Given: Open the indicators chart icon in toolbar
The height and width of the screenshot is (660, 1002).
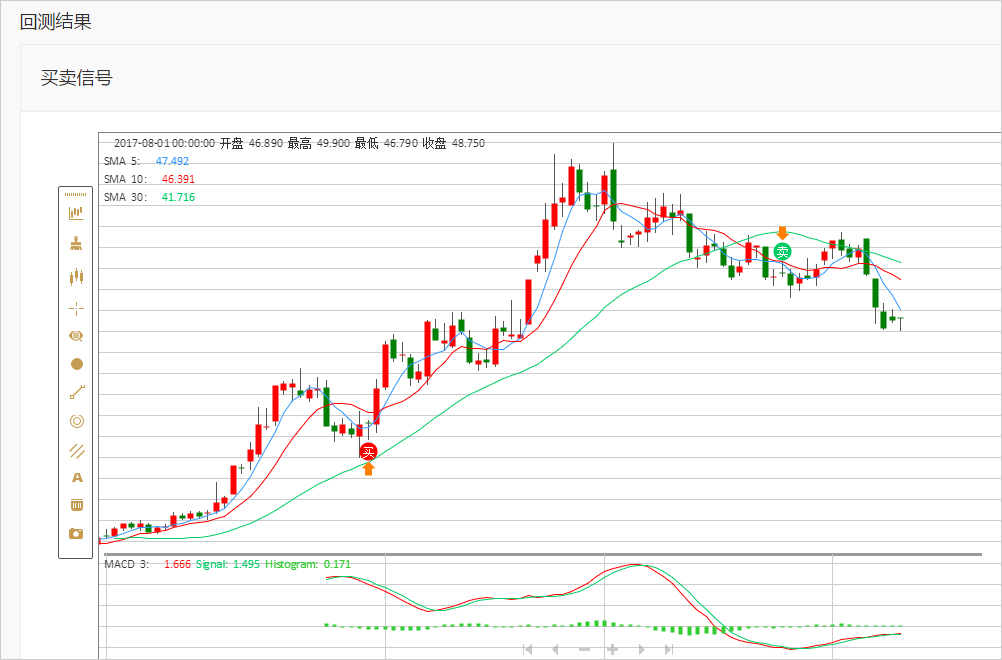Looking at the screenshot, I should (x=76, y=213).
